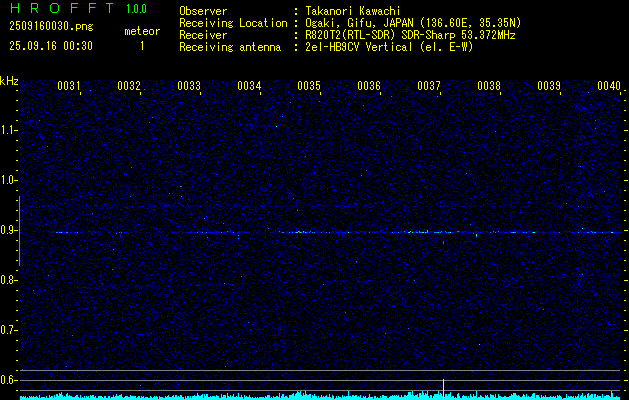Click the yellow vertical meteor marker line
The height and width of the screenshot is (400, 629).
[443, 389]
